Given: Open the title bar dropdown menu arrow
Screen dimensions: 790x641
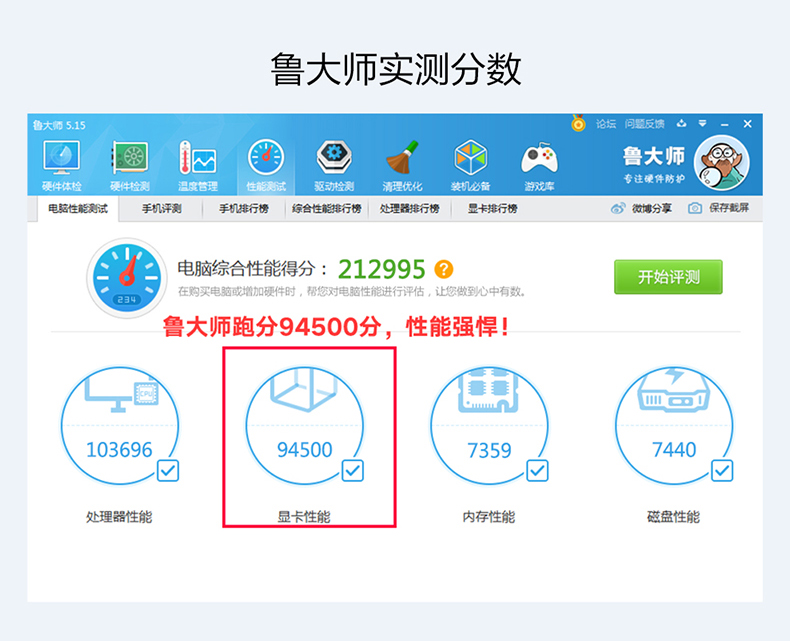Looking at the screenshot, I should click(702, 123).
